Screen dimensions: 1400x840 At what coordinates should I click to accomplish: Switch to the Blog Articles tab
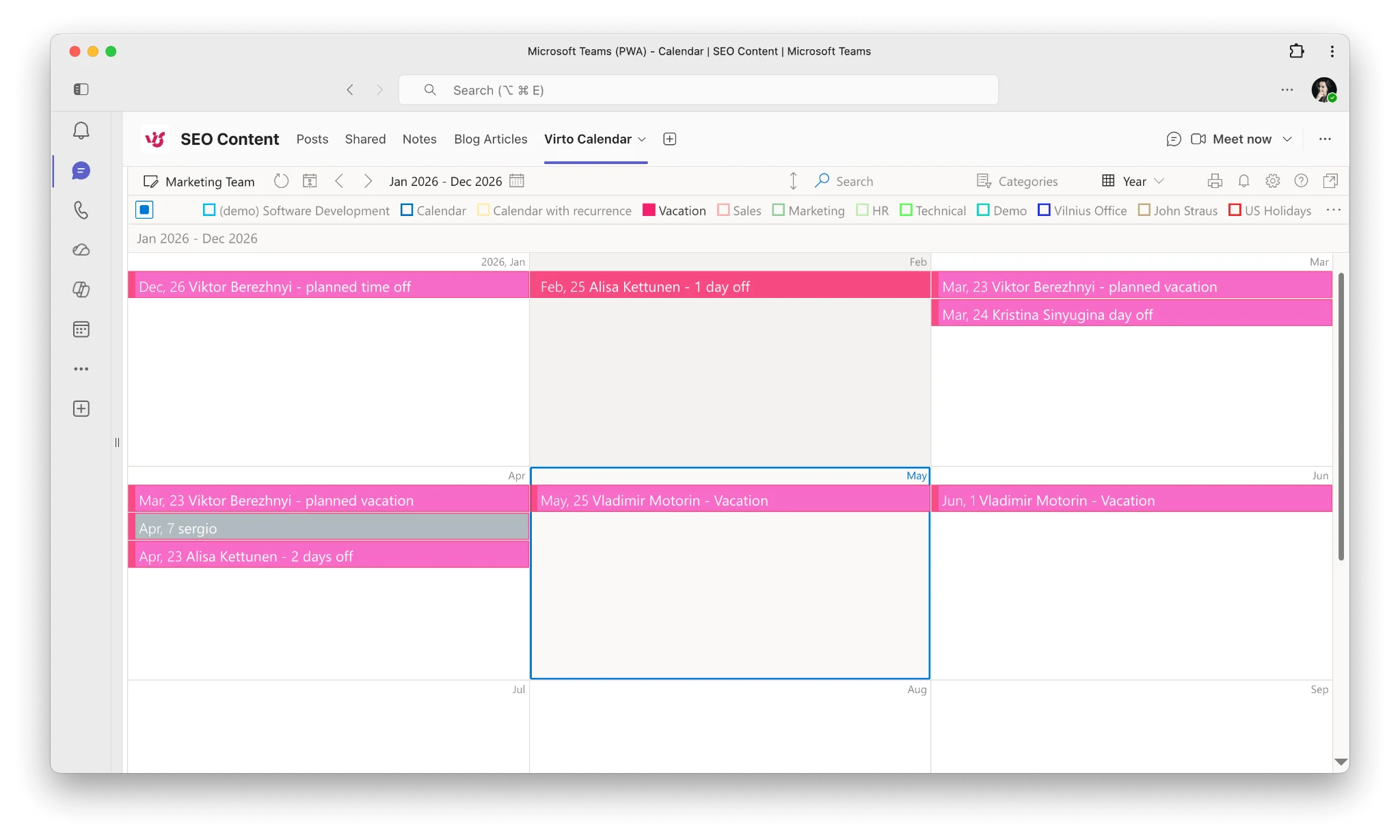491,139
